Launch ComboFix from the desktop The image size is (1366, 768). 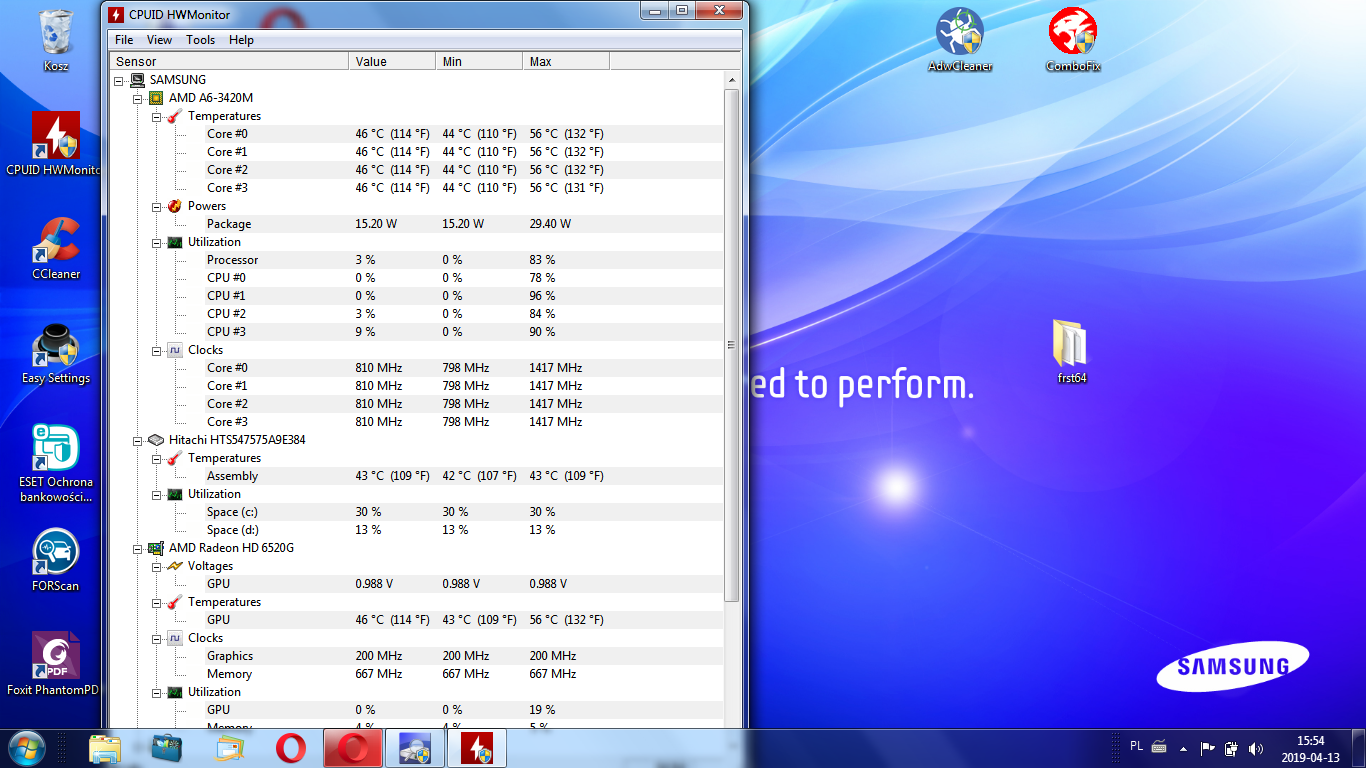coord(1073,40)
